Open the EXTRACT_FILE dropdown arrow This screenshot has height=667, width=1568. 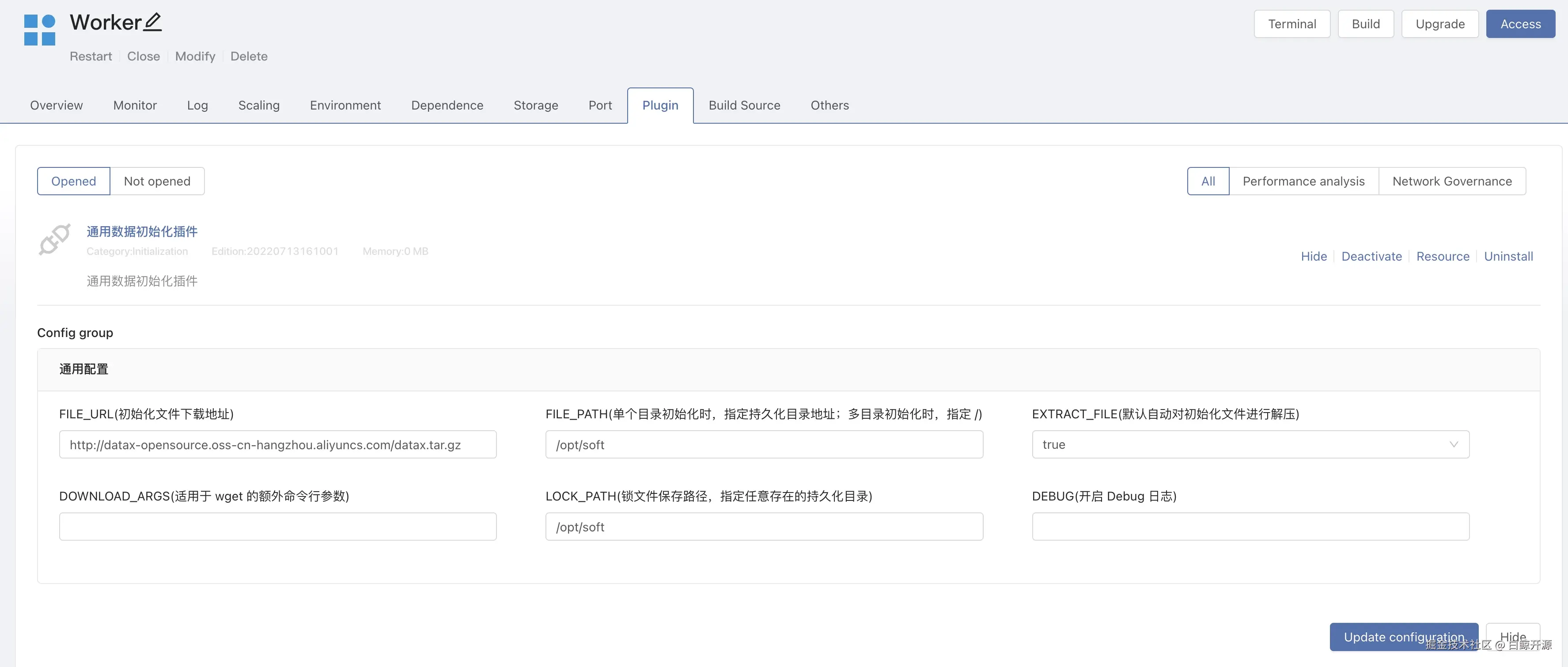[1454, 444]
